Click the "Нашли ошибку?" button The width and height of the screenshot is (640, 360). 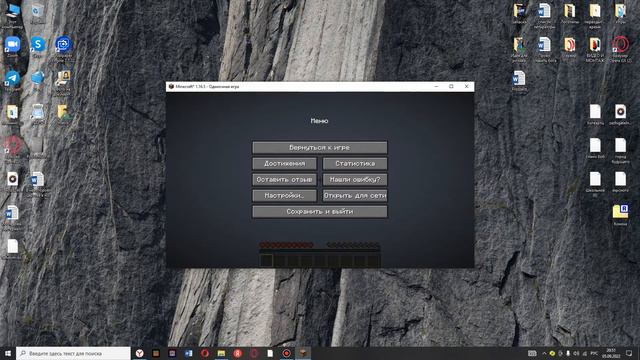coord(355,180)
